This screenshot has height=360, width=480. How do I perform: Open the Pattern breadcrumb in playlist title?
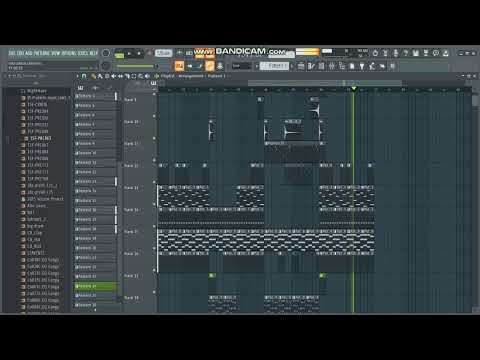click(x=217, y=76)
